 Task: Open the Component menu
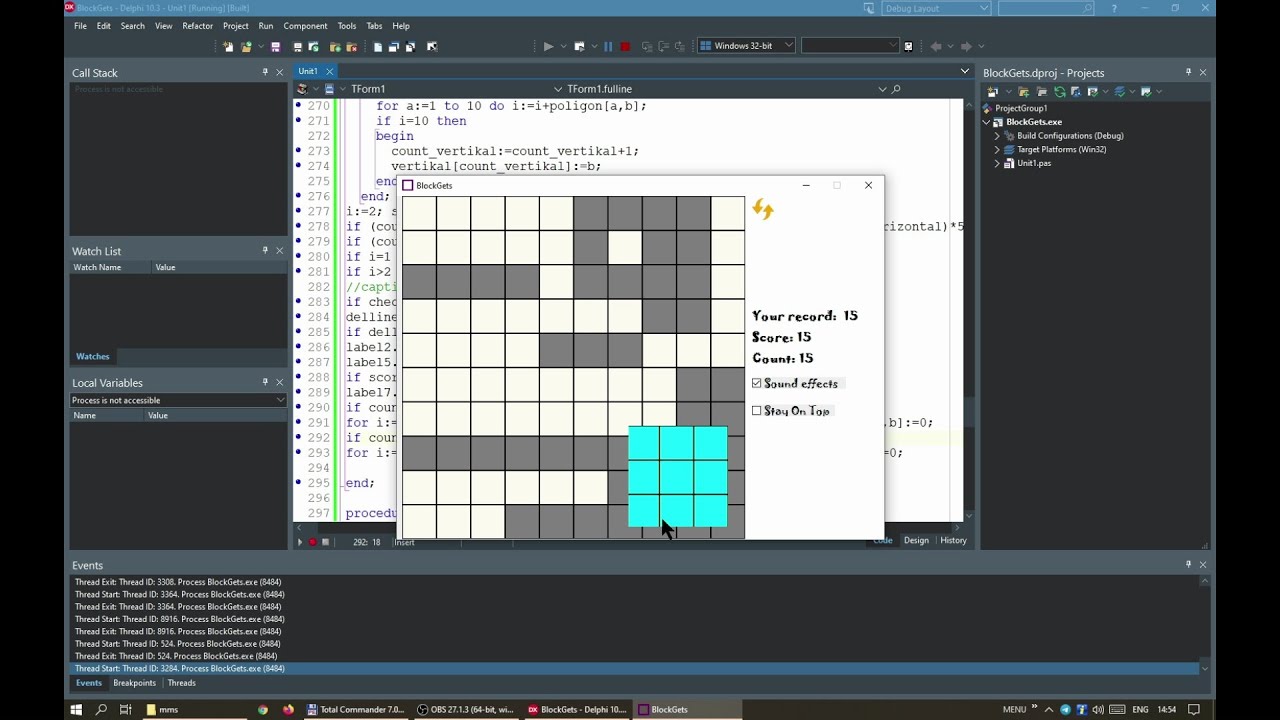tap(305, 26)
